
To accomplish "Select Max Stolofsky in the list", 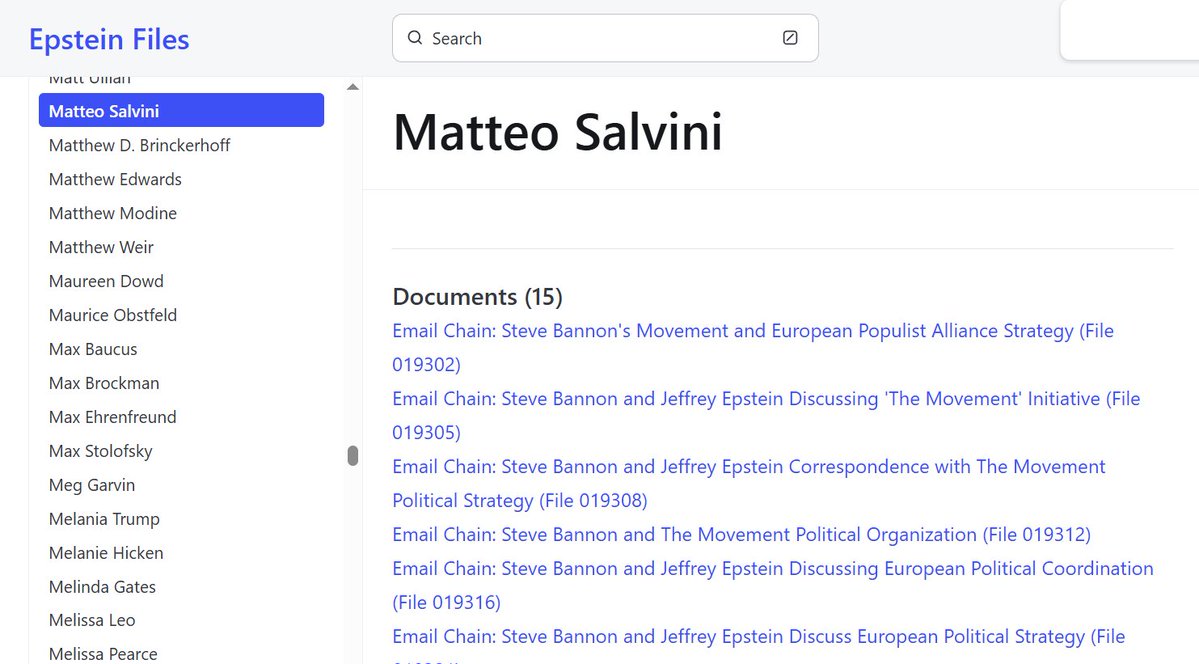I will click(x=100, y=451).
